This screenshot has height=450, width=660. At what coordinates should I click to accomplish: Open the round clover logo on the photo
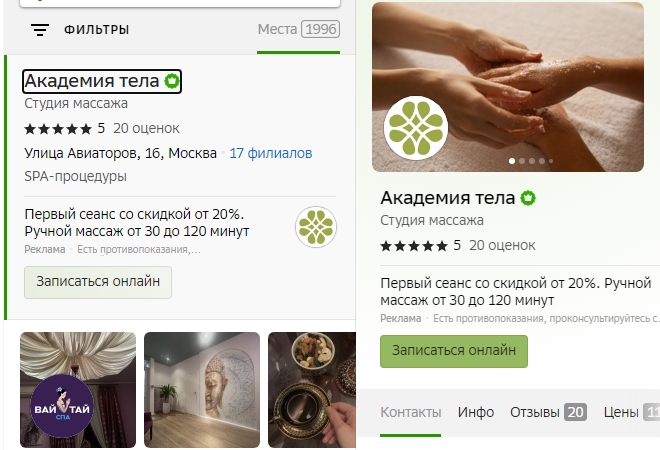[x=416, y=128]
